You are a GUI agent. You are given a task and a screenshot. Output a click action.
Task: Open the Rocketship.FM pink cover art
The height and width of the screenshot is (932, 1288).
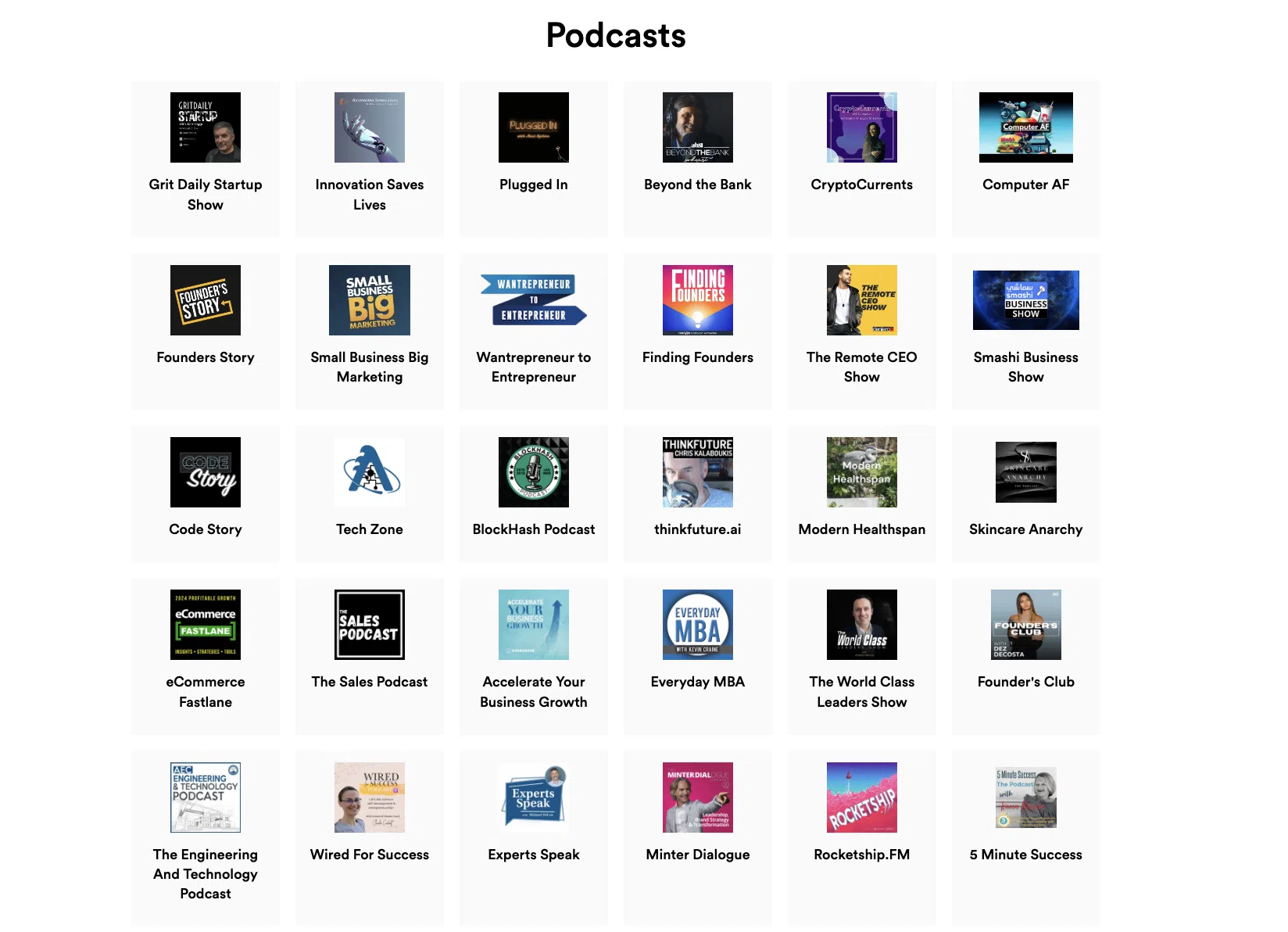coord(861,798)
